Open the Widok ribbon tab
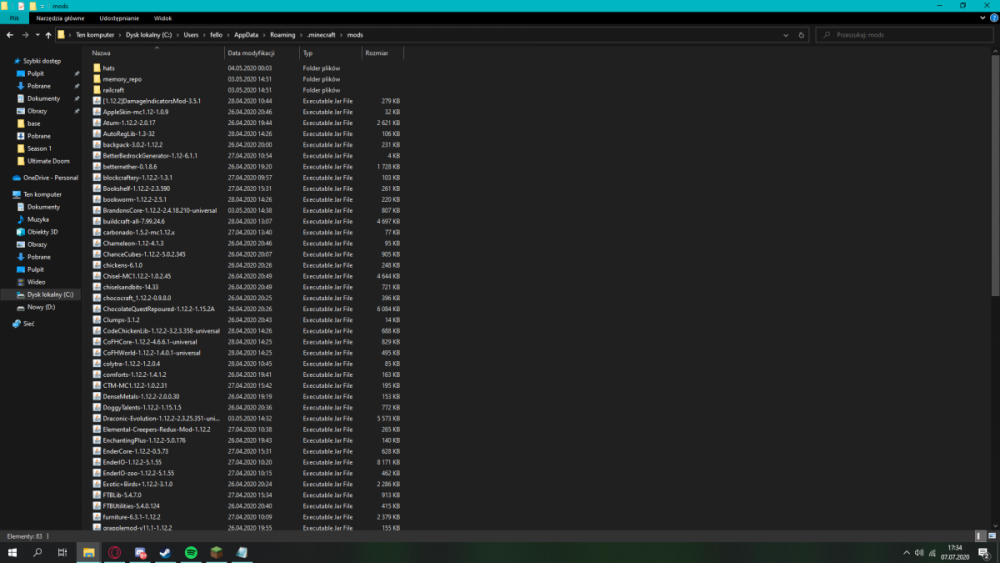This screenshot has height=563, width=1000. [162, 18]
